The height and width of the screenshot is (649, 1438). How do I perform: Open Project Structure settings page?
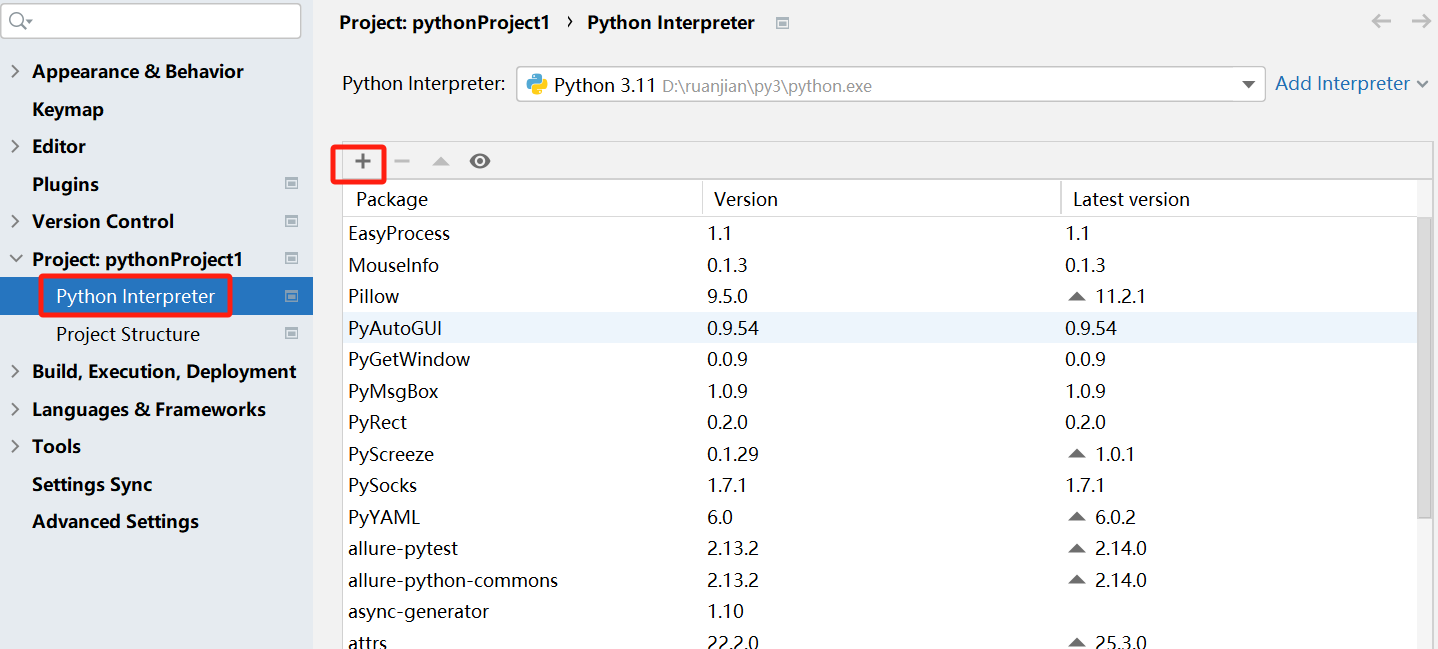128,334
